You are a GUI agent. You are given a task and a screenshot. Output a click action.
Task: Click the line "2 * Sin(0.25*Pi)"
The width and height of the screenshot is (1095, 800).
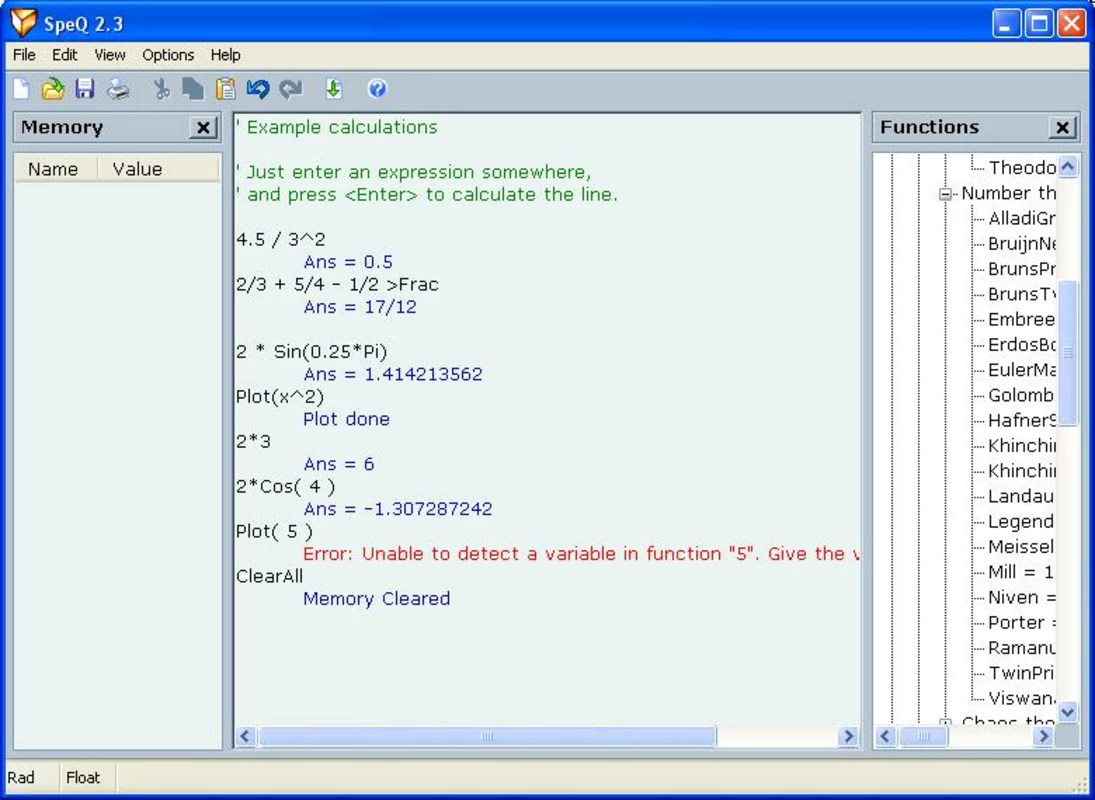[311, 352]
